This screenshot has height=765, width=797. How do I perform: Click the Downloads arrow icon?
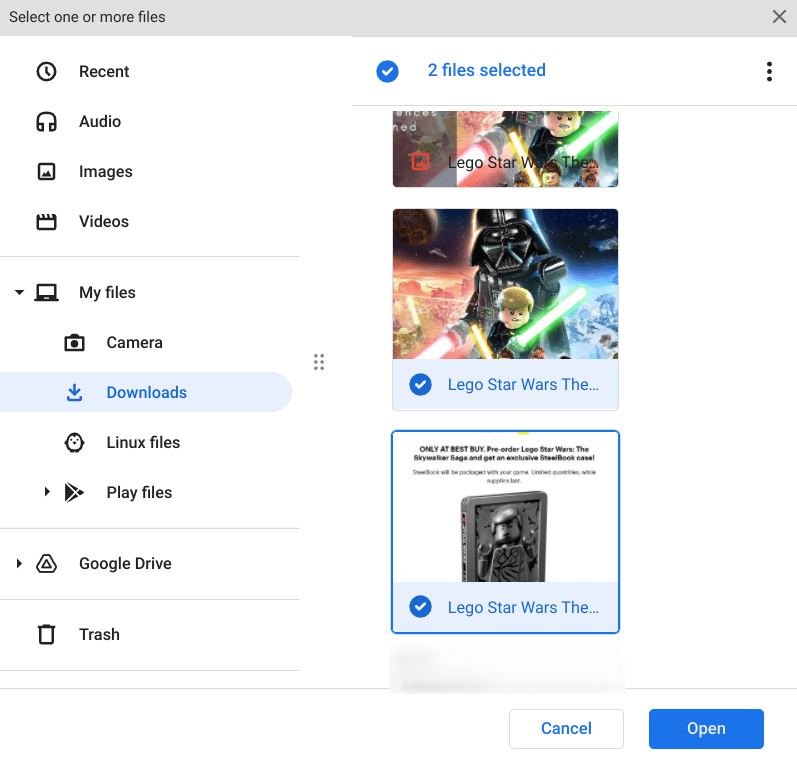point(74,392)
